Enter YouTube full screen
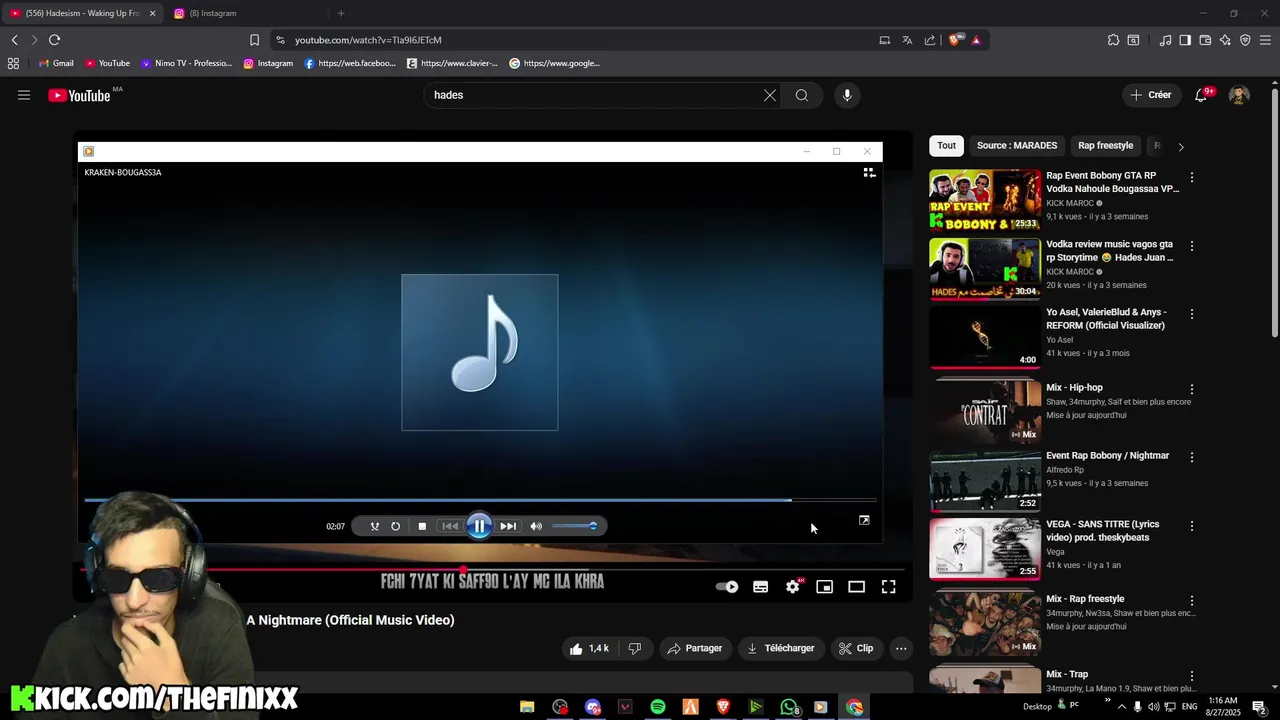Screen dimensions: 1280x720 888,587
